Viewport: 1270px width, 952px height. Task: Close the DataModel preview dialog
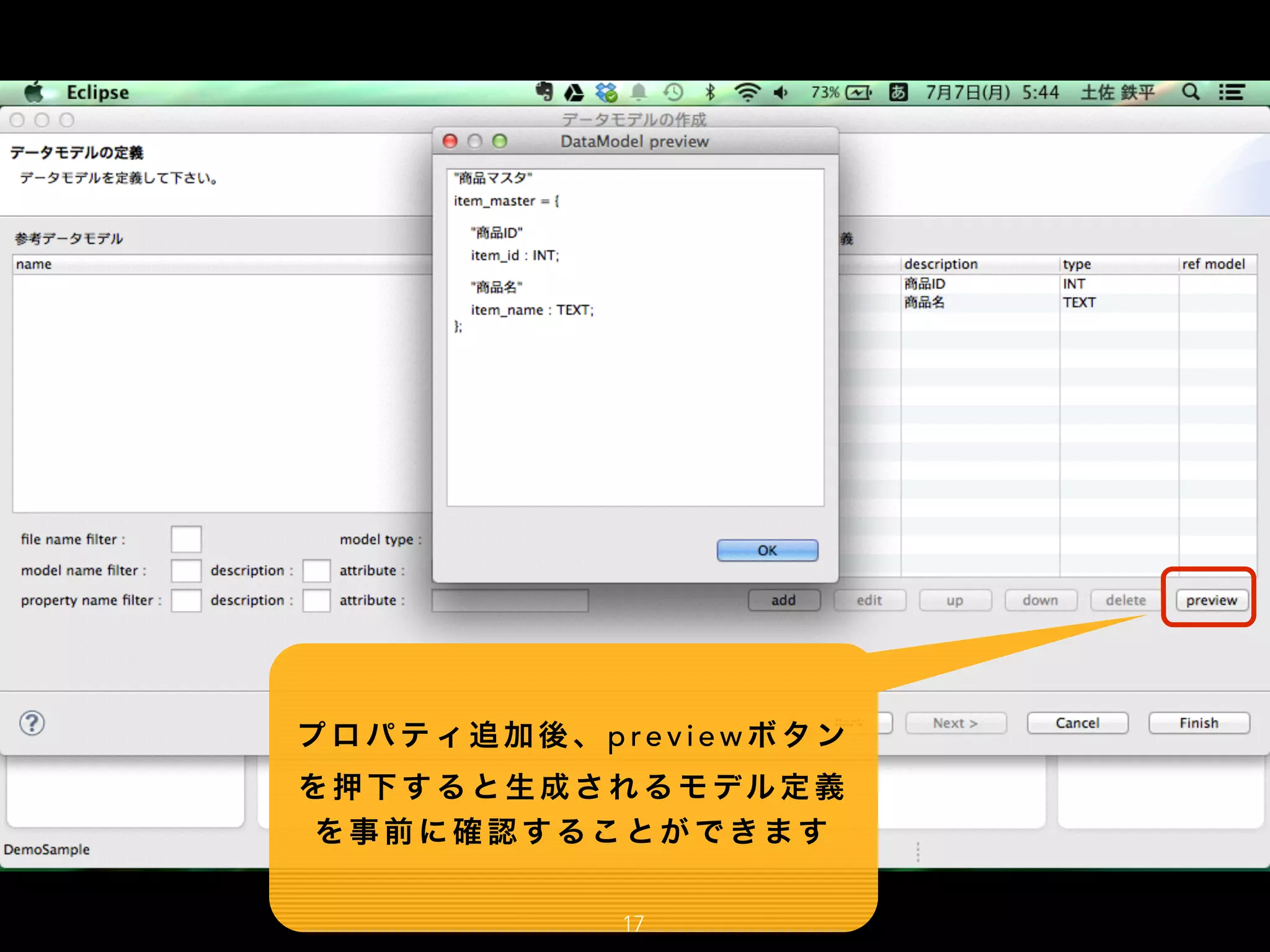(x=450, y=141)
